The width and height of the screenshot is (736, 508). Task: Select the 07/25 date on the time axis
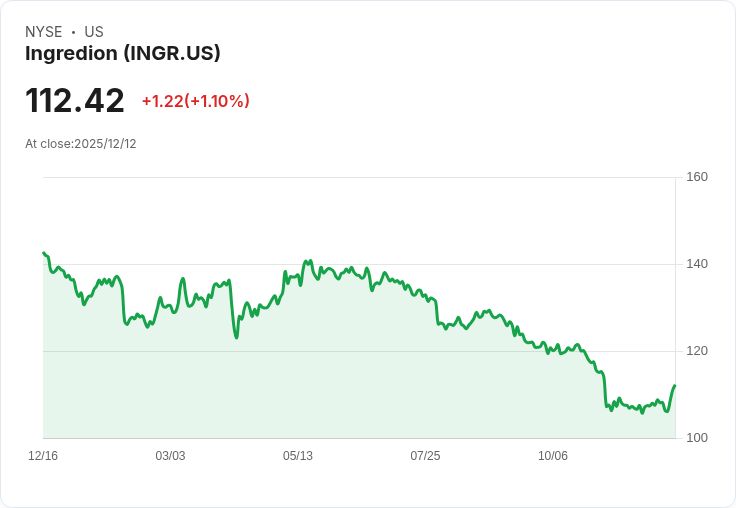coord(425,456)
